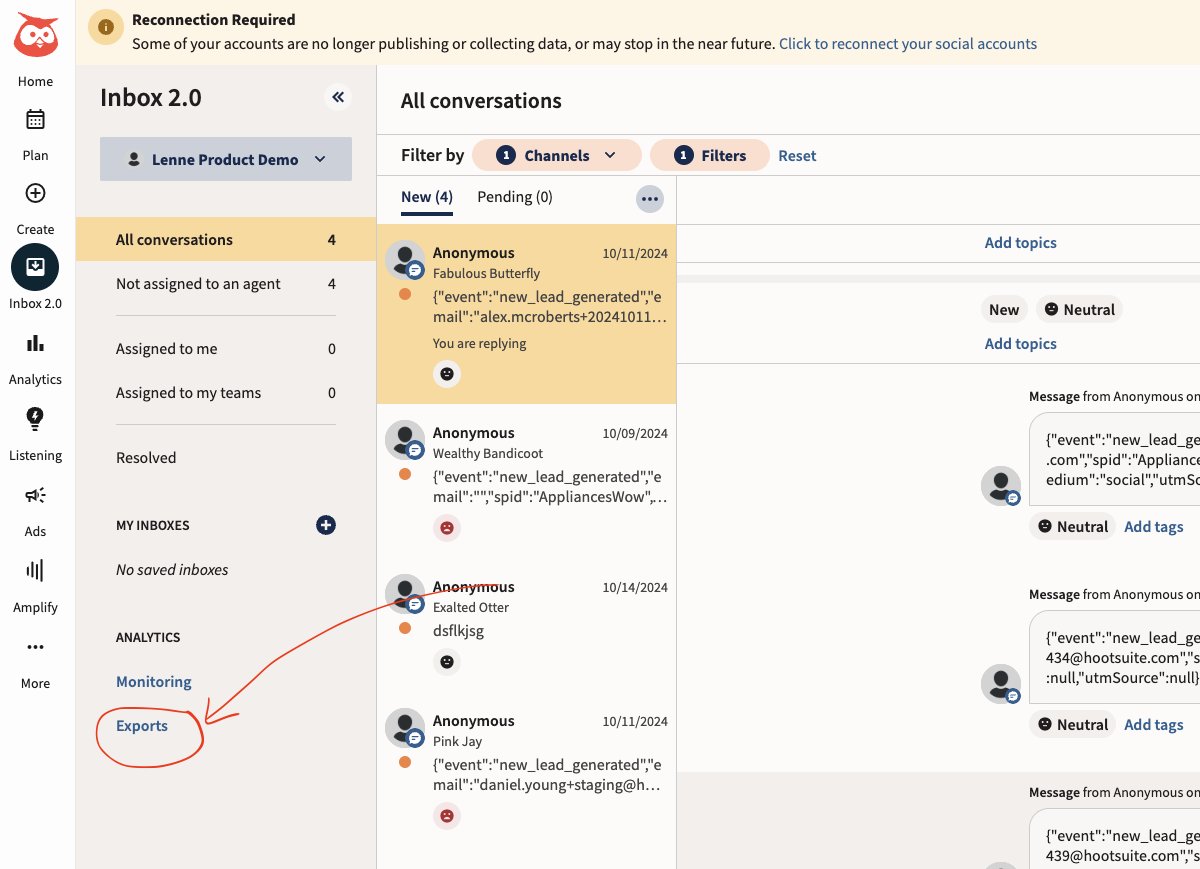Viewport: 1200px width, 869px height.
Task: Open the Analytics bar chart icon
Action: [35, 343]
